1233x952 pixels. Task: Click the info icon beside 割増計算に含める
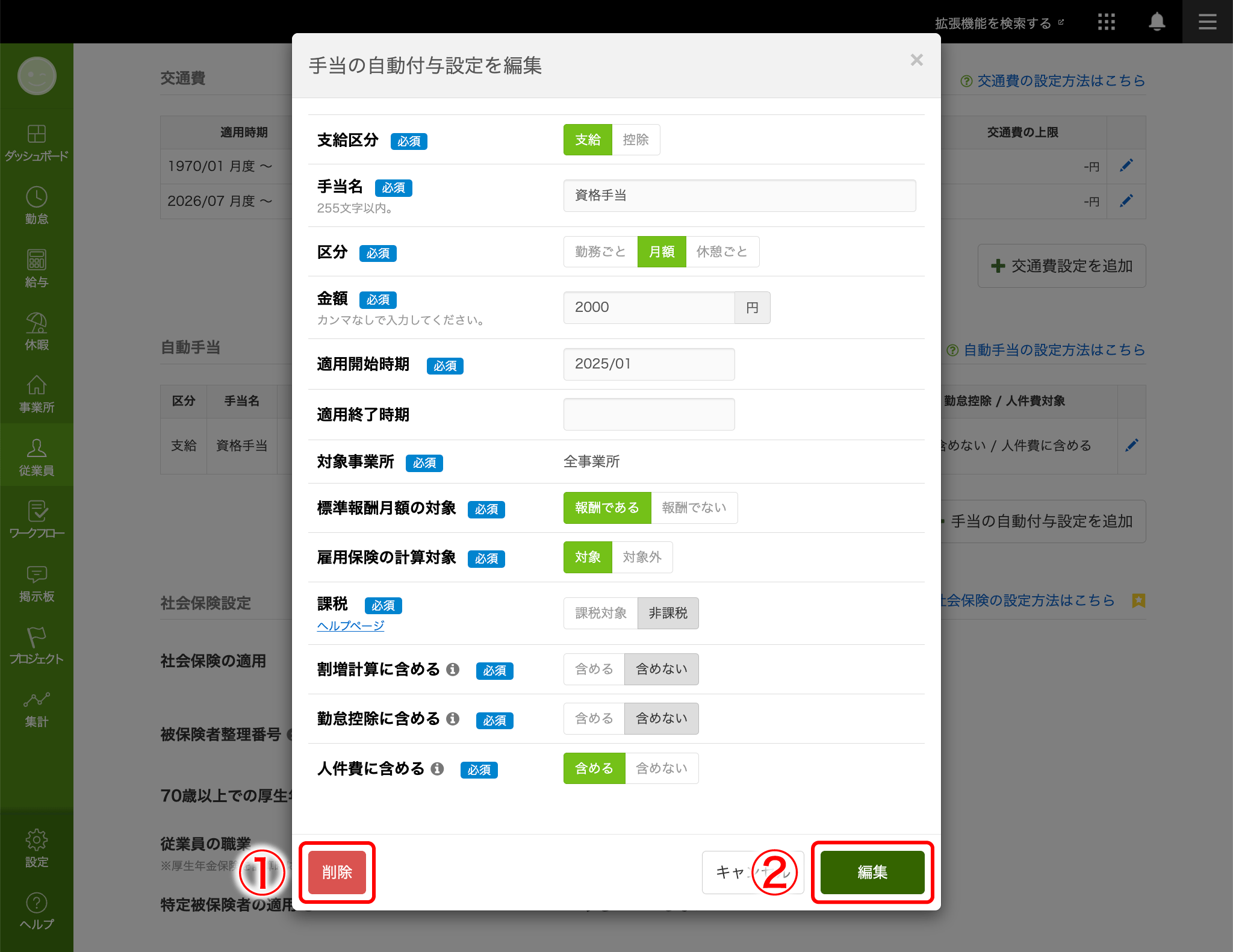(x=453, y=669)
